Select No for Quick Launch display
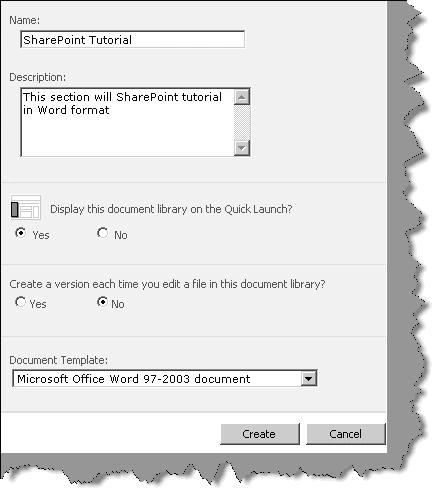Viewport: 434px width, 491px height. pyautogui.click(x=102, y=233)
